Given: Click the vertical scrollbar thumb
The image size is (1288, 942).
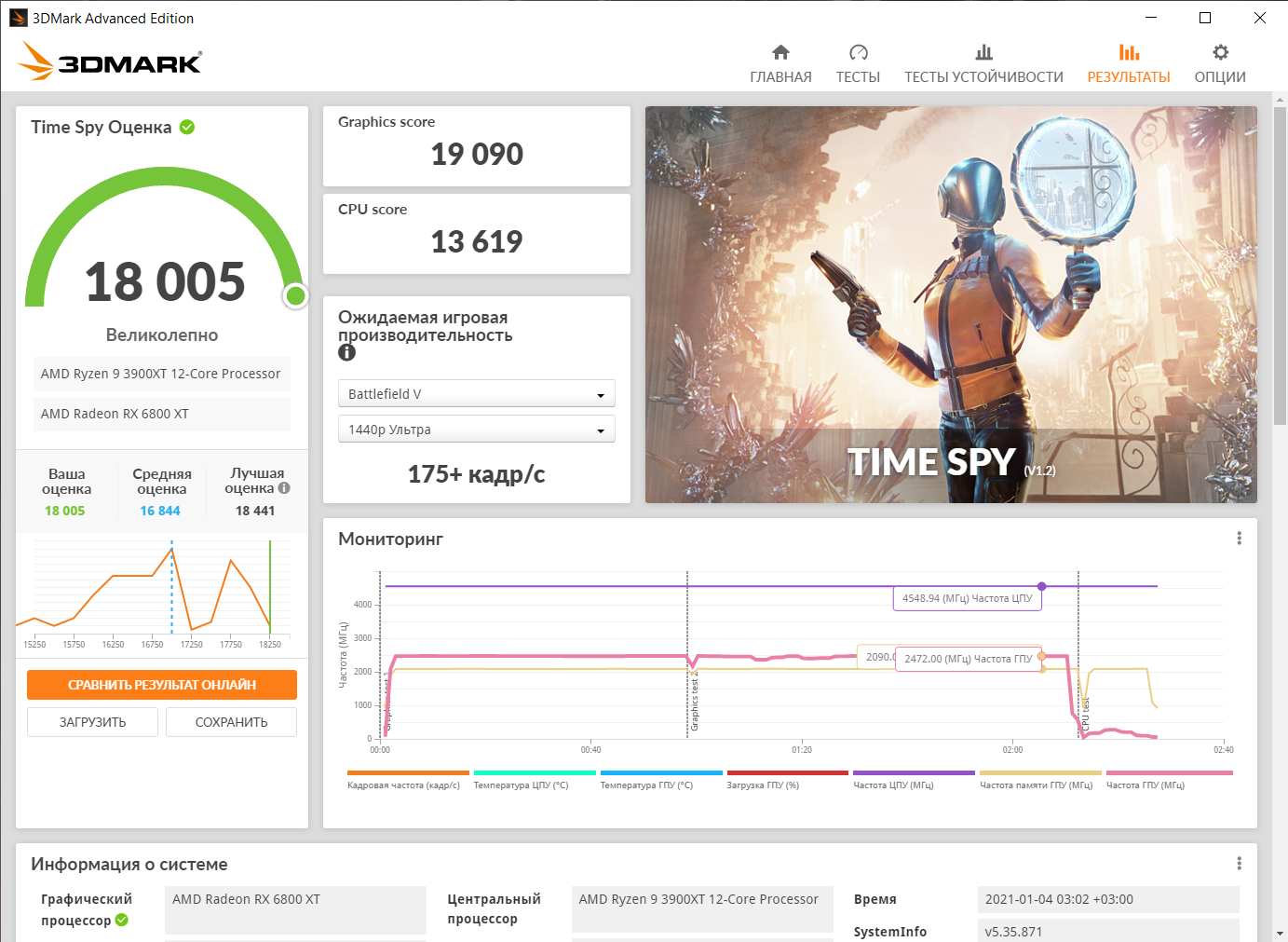Looking at the screenshot, I should click(x=1281, y=266).
